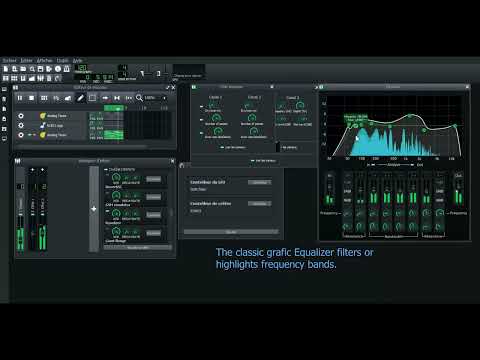Open the gear menu of the blue-note track

click(21, 125)
